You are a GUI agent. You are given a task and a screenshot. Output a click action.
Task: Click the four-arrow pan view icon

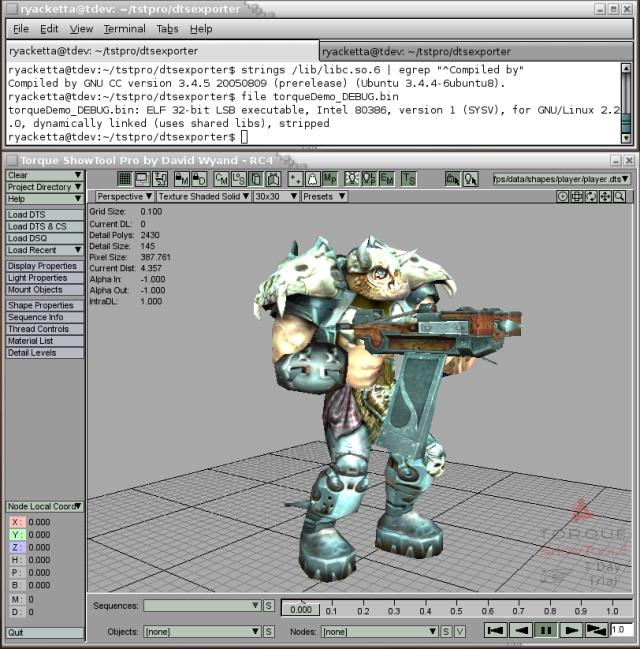pos(605,197)
